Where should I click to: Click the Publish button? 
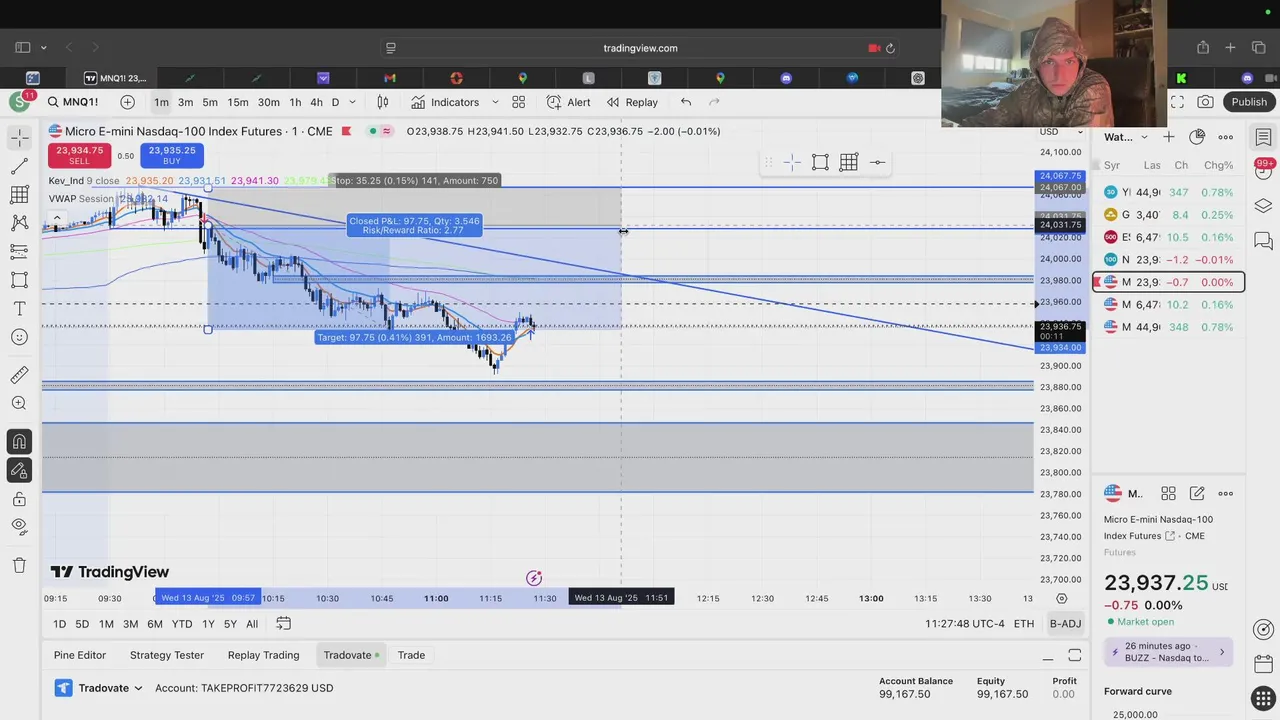1249,102
